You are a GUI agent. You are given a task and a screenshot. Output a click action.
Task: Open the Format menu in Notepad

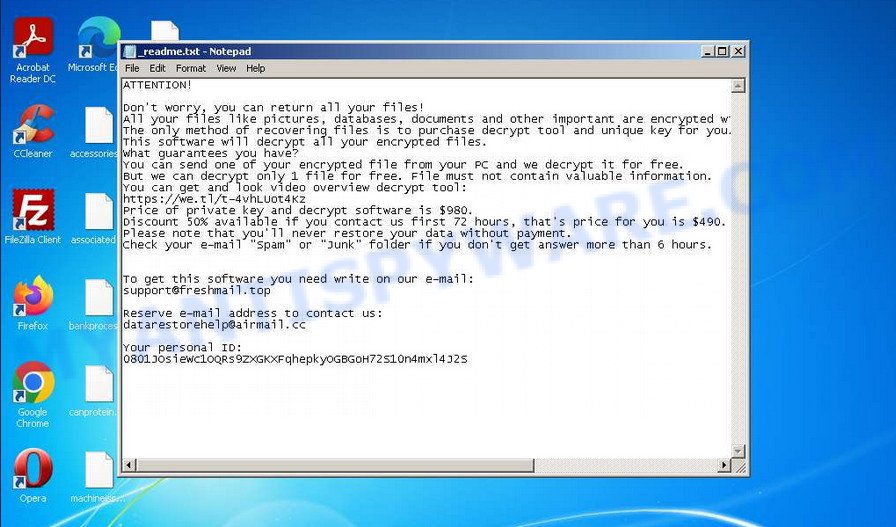coord(190,68)
